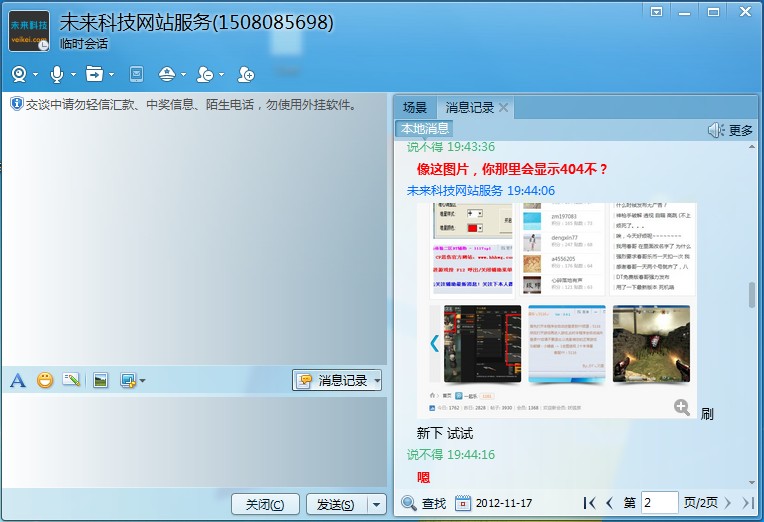Click the block contact icon
The width and height of the screenshot is (764, 522).
[x=205, y=74]
